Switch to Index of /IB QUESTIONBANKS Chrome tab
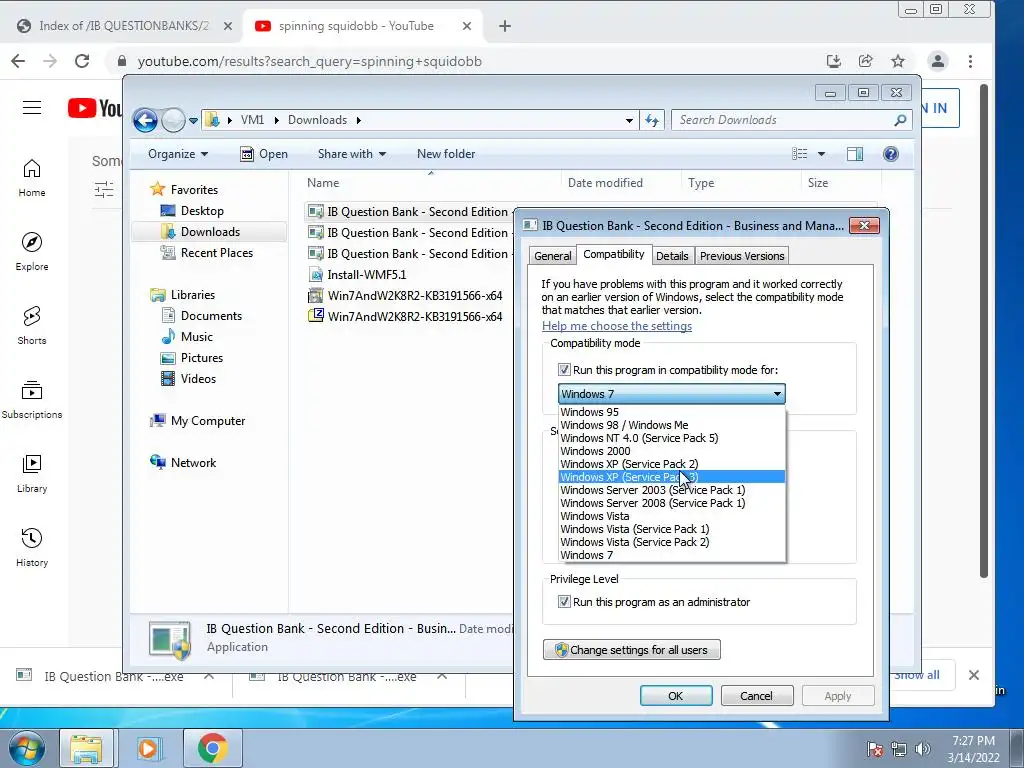Screen dimensions: 1024x768 tap(123, 26)
